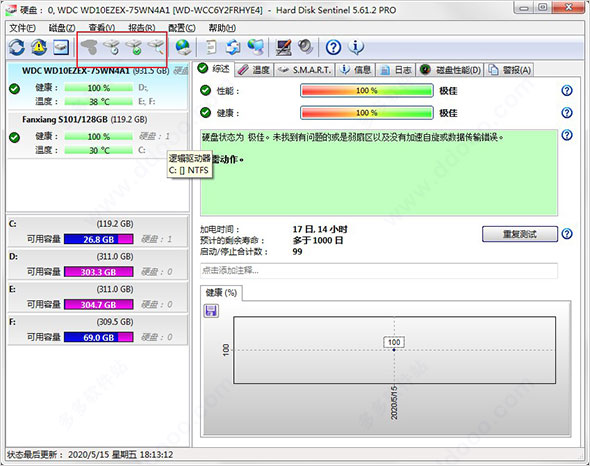Image resolution: width=590 pixels, height=466 pixels.
Task: Click the blue question mark help toolbar icon
Action: coord(333,47)
